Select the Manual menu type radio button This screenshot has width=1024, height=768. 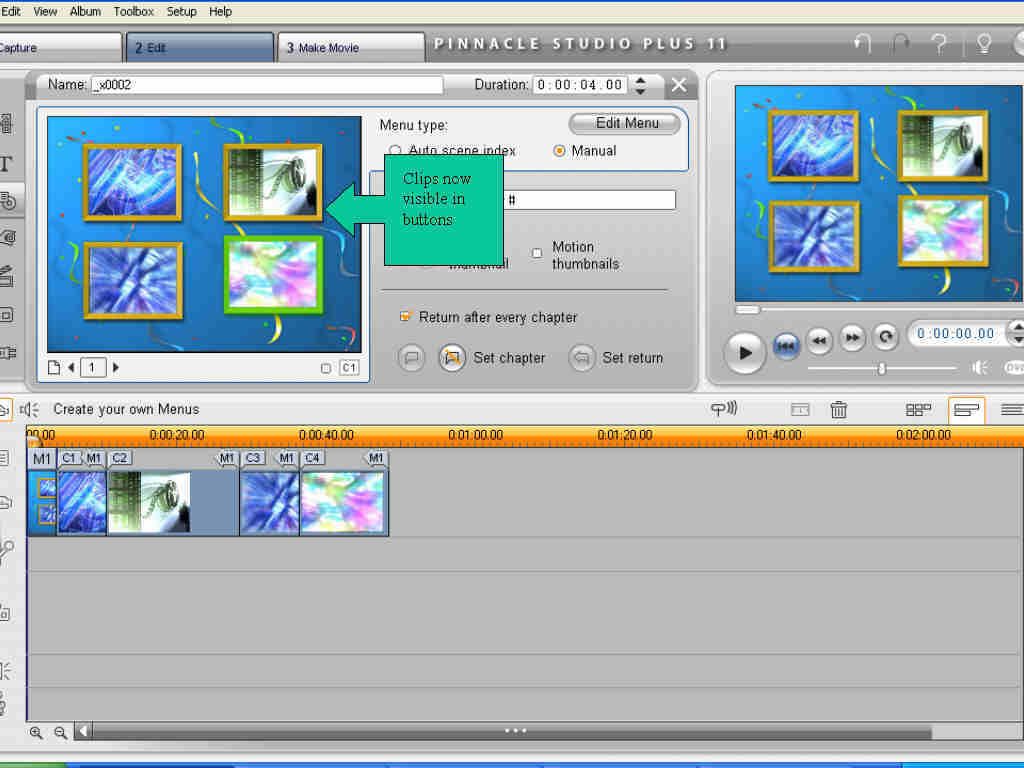point(559,150)
